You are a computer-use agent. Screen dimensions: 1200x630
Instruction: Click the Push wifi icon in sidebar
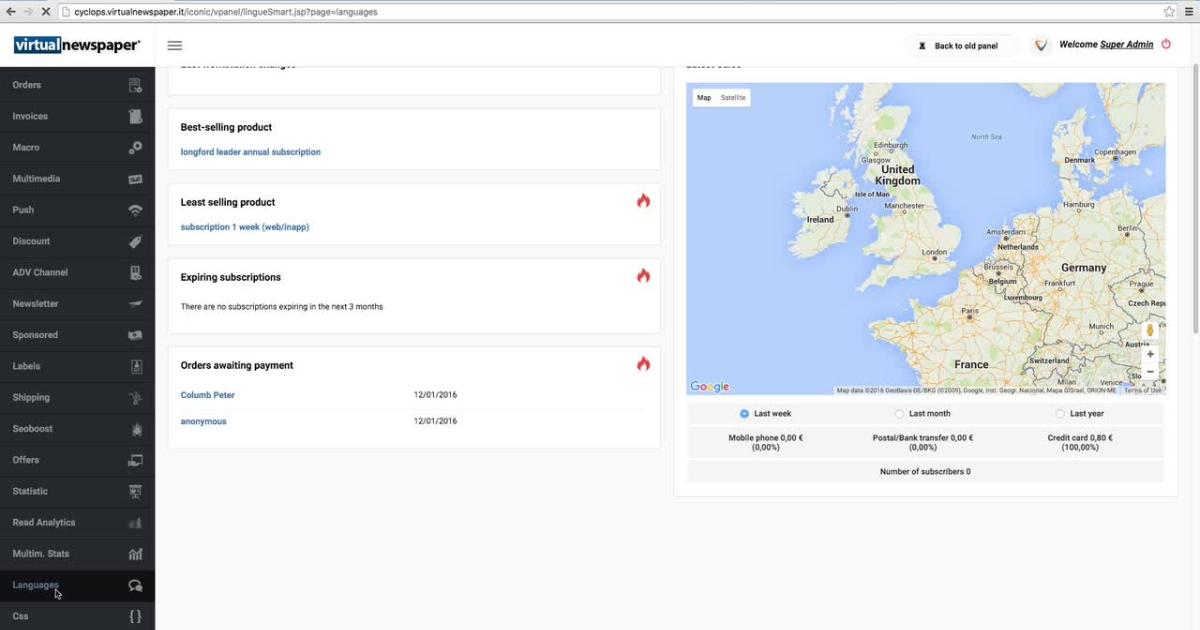(135, 210)
